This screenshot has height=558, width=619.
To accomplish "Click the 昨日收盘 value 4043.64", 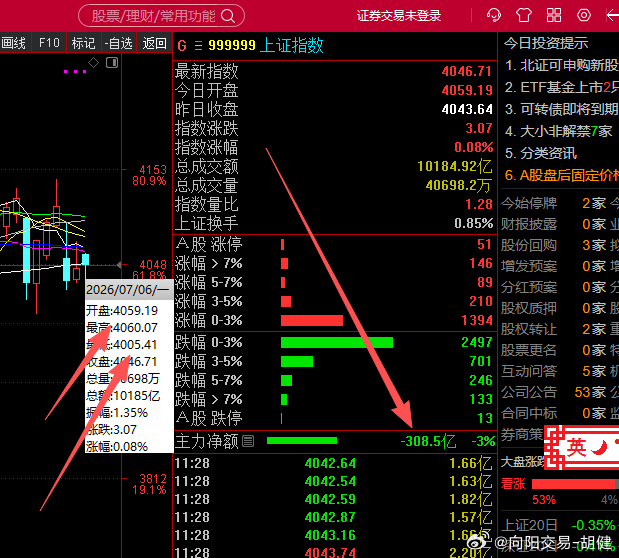I will pos(467,109).
